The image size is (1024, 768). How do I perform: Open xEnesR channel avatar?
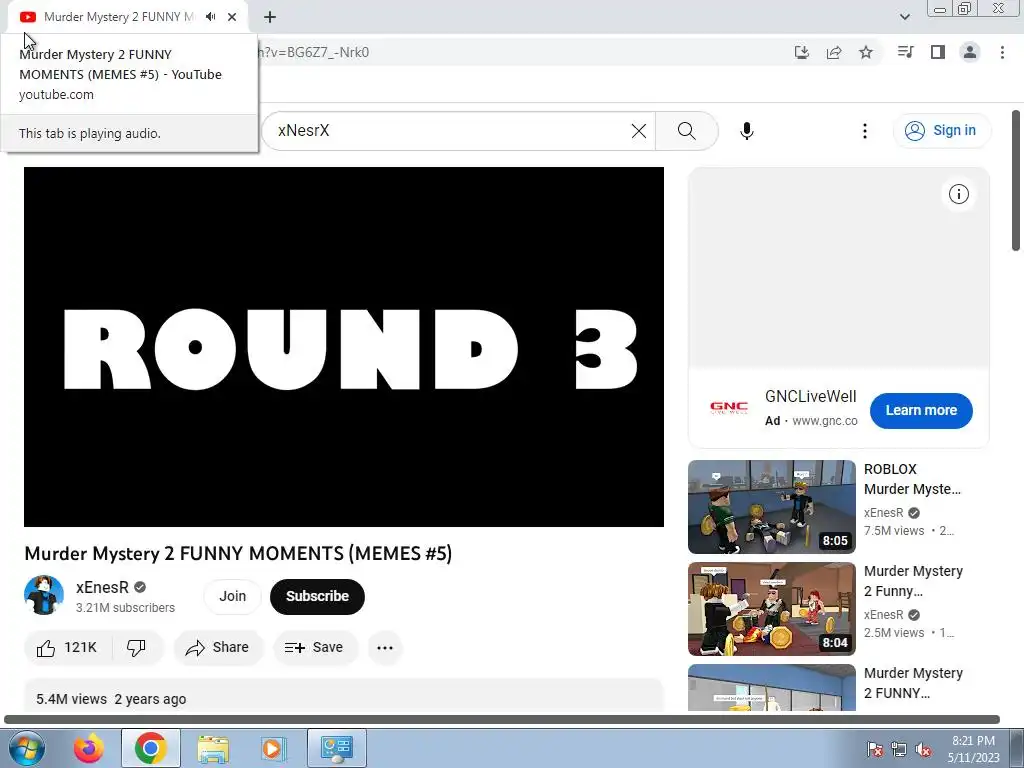(44, 596)
